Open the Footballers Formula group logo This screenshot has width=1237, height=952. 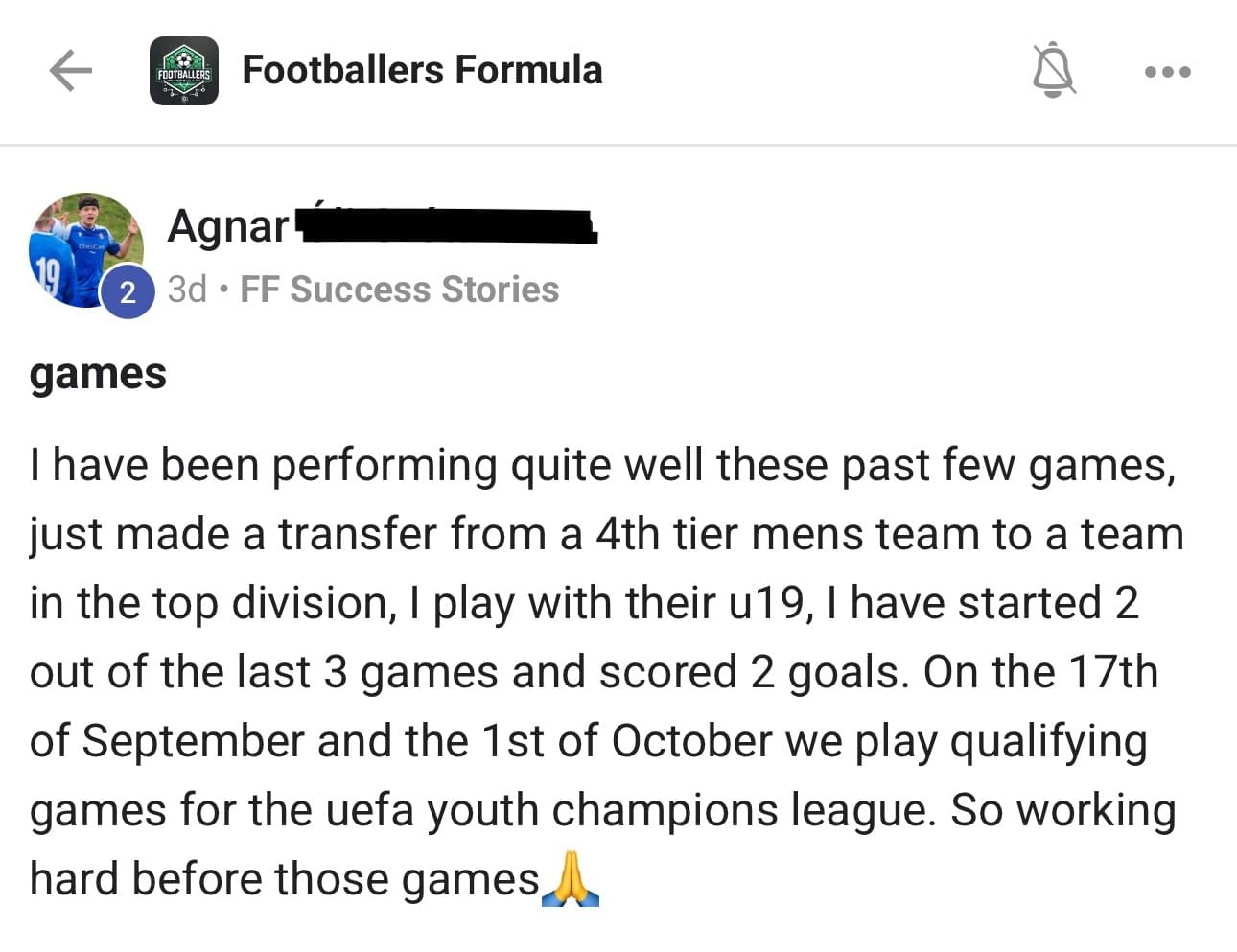point(184,71)
